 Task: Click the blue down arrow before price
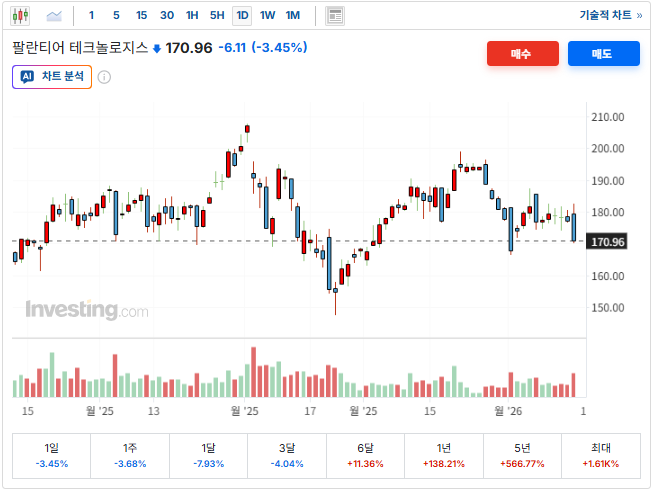pos(157,49)
